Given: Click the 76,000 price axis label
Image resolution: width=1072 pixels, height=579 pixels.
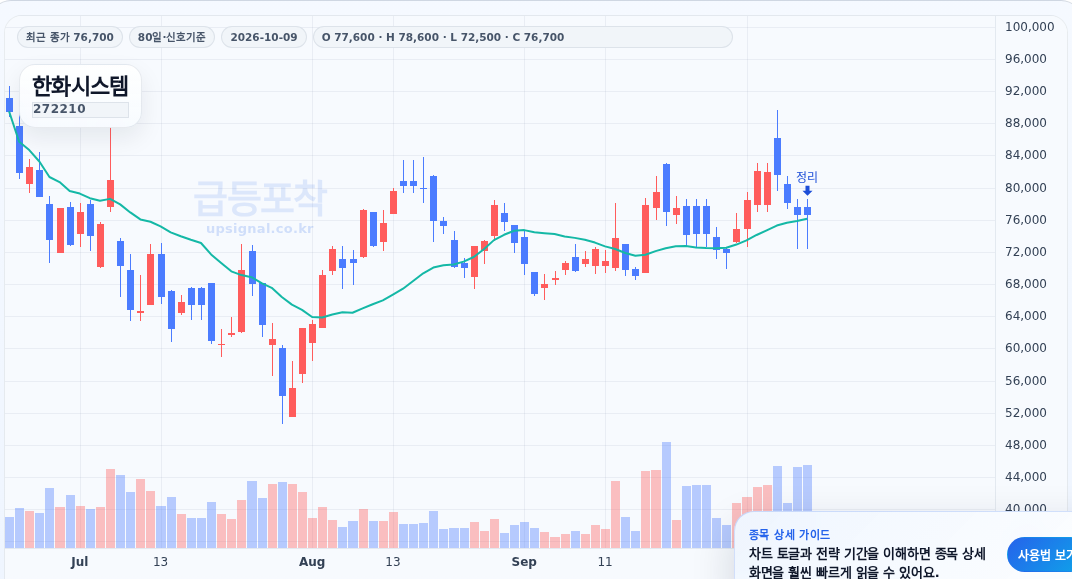Looking at the screenshot, I should 1026,219.
